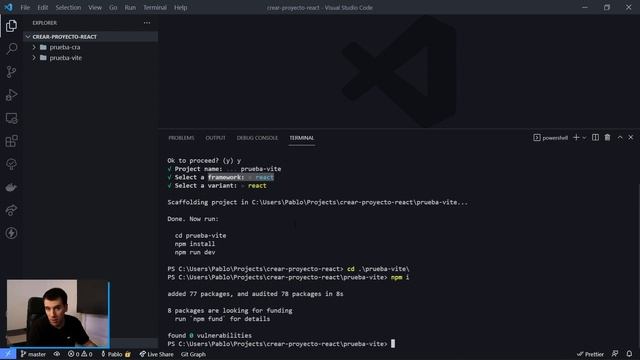This screenshot has height=360, width=640.
Task: Click the prueba-cra folder name
Action: (x=65, y=47)
